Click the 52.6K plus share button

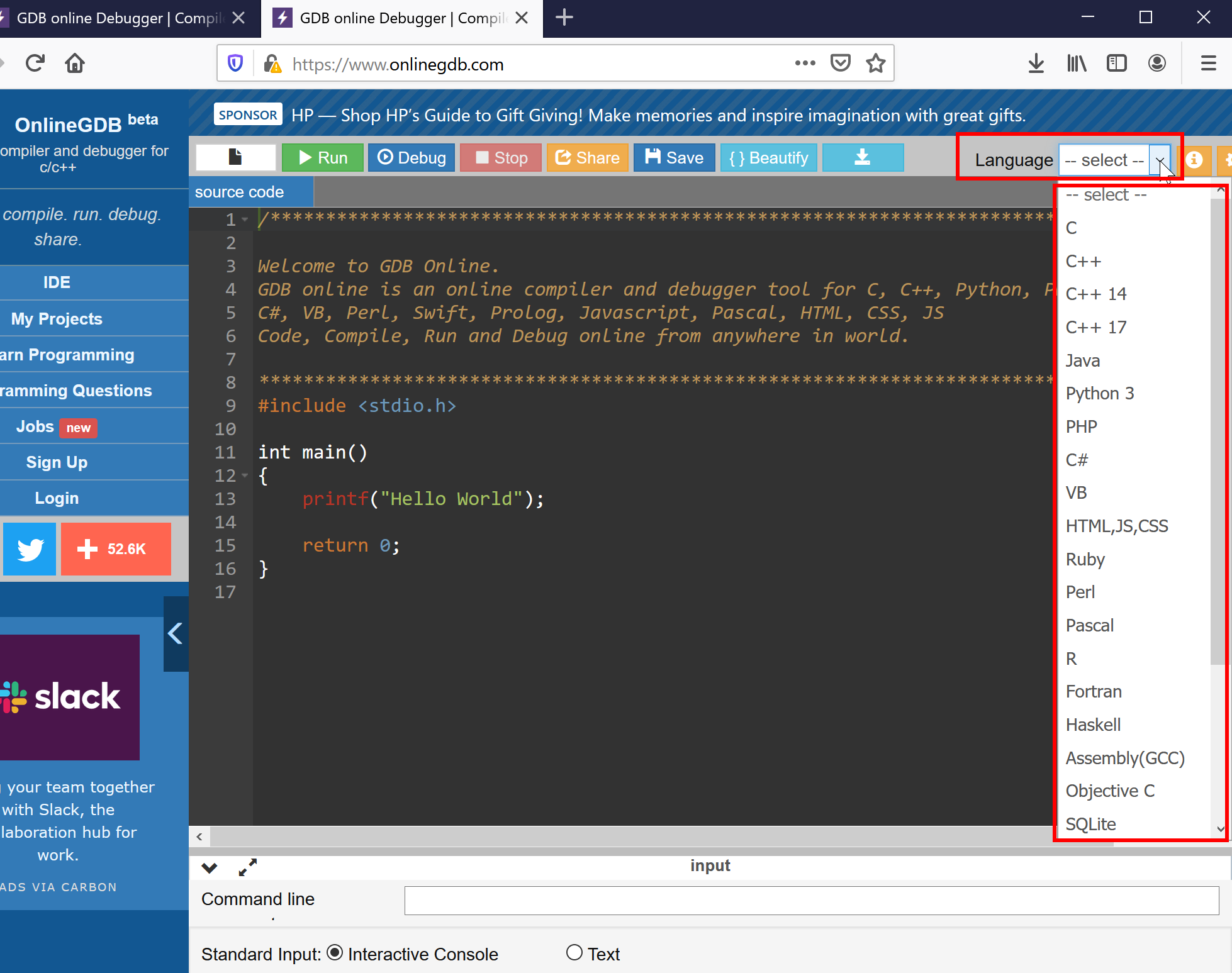point(116,549)
